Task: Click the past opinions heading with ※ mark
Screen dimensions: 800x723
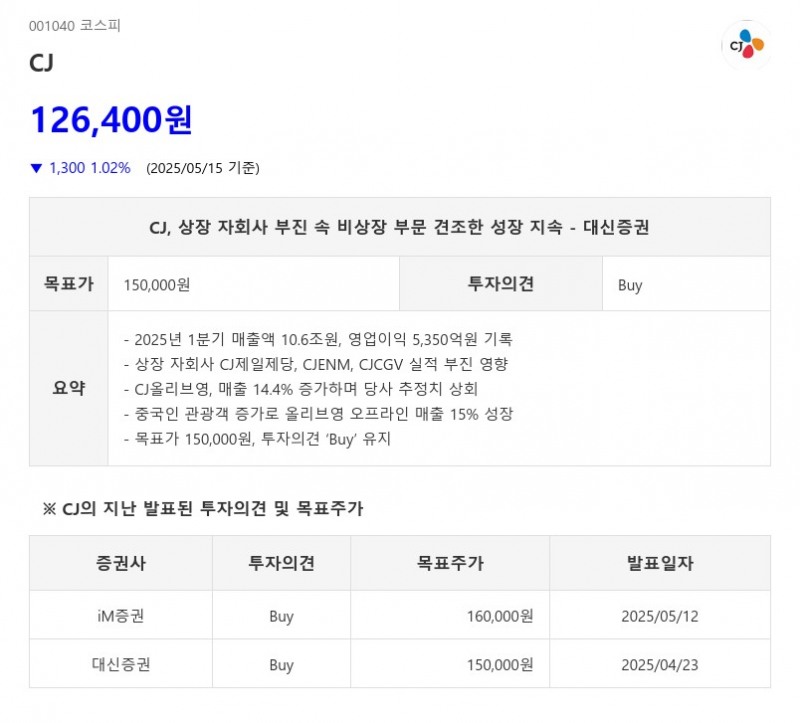Action: click(x=197, y=508)
